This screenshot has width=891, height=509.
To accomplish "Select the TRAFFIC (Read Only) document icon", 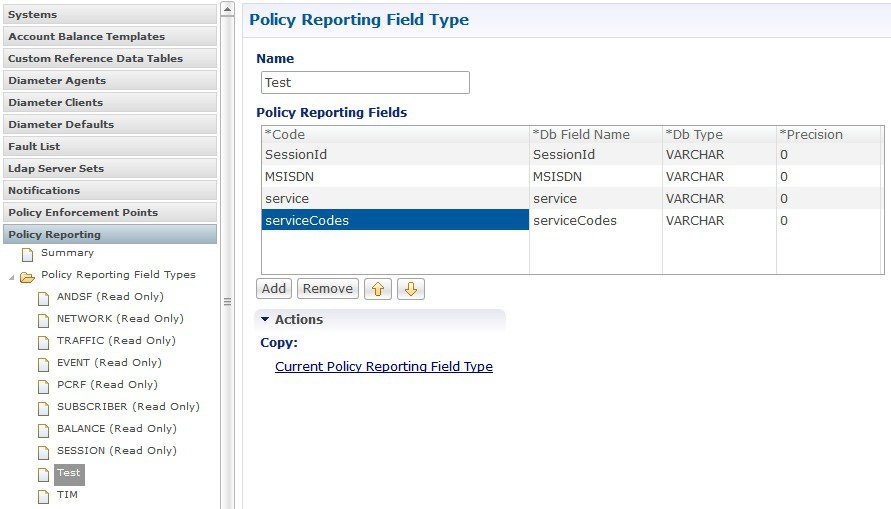I will coord(43,343).
